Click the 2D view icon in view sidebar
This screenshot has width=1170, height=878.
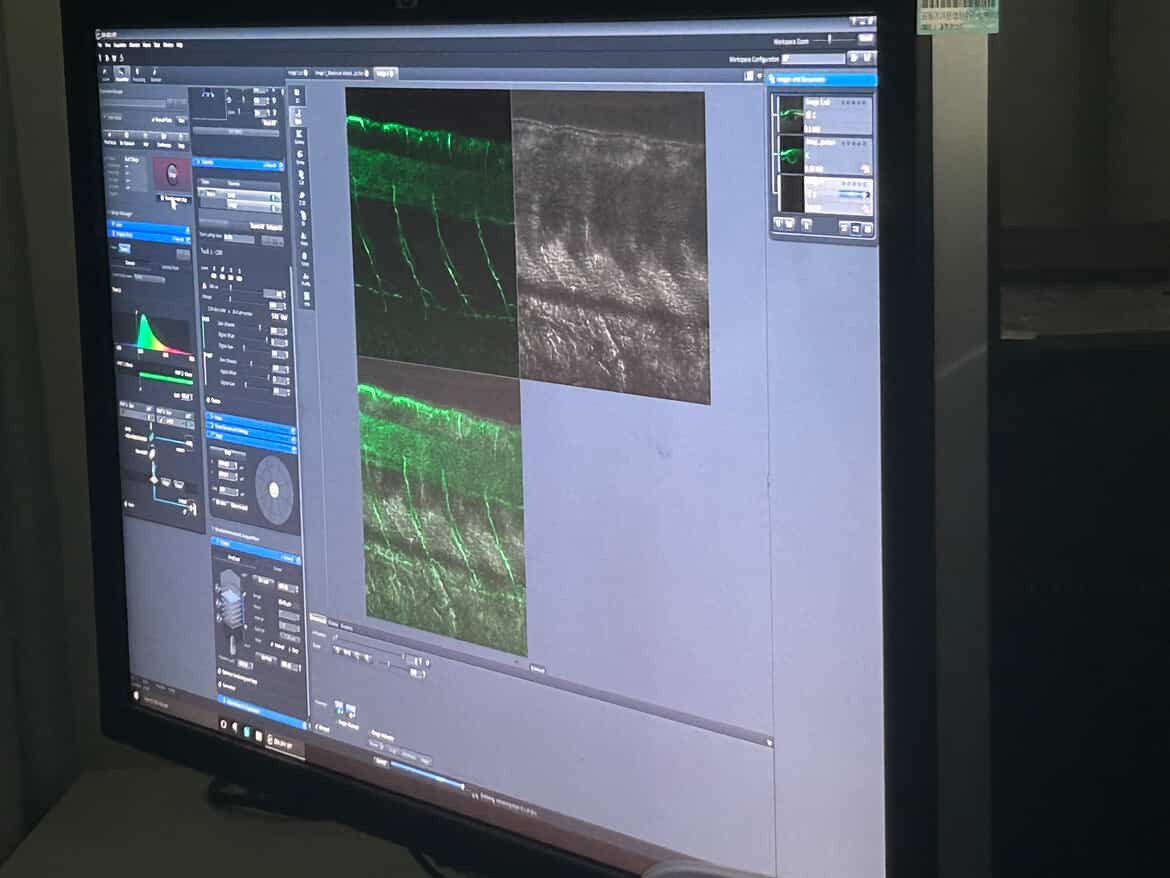click(297, 97)
